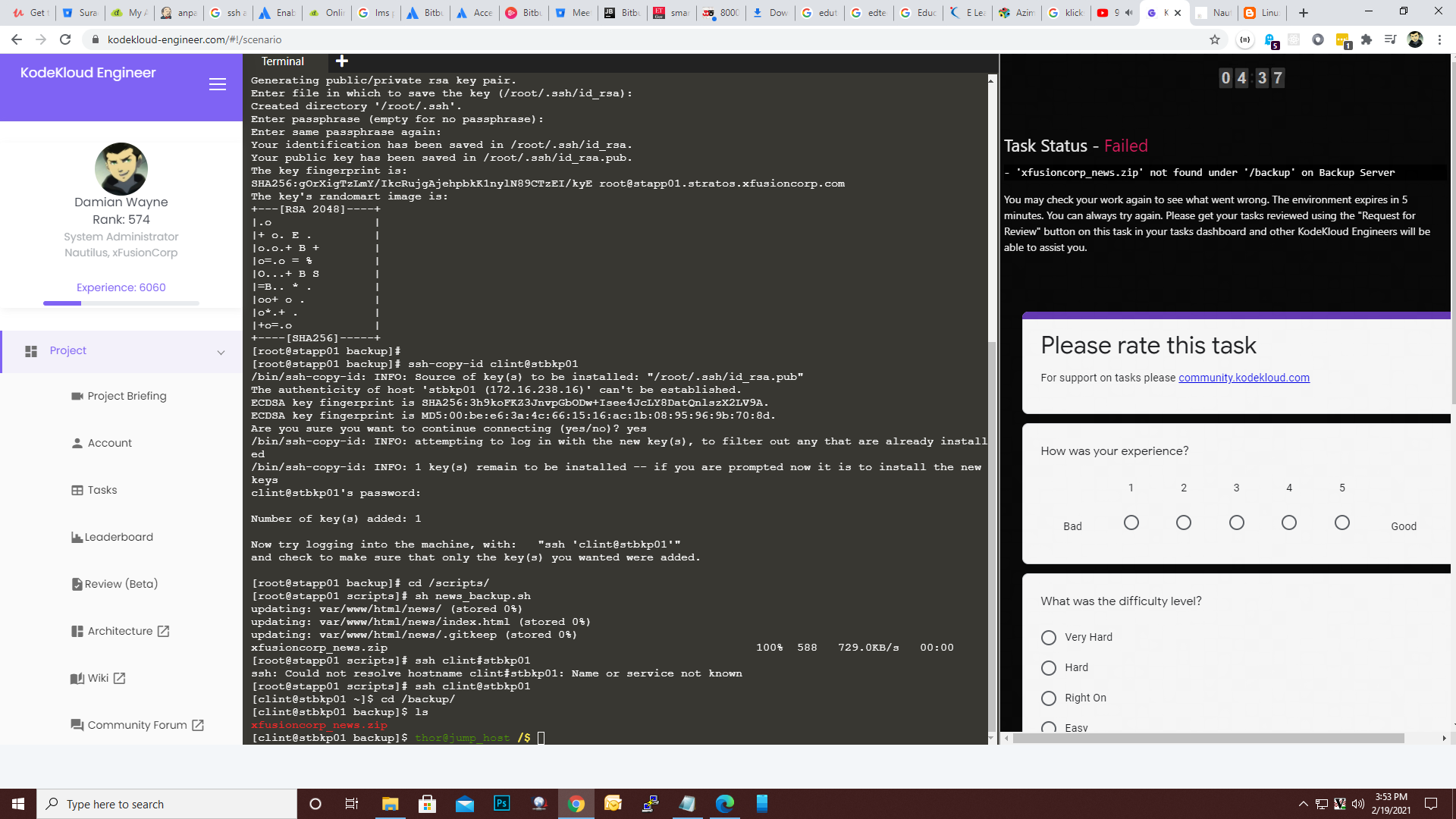Open the hamburger menu beside KodeKloud Engineer

click(218, 84)
